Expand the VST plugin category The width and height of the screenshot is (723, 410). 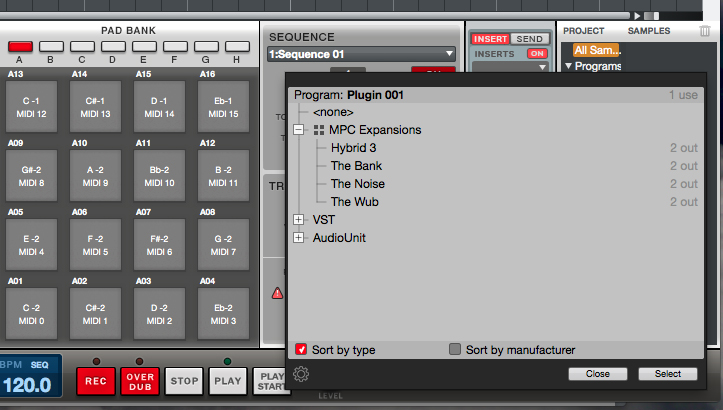(x=298, y=219)
